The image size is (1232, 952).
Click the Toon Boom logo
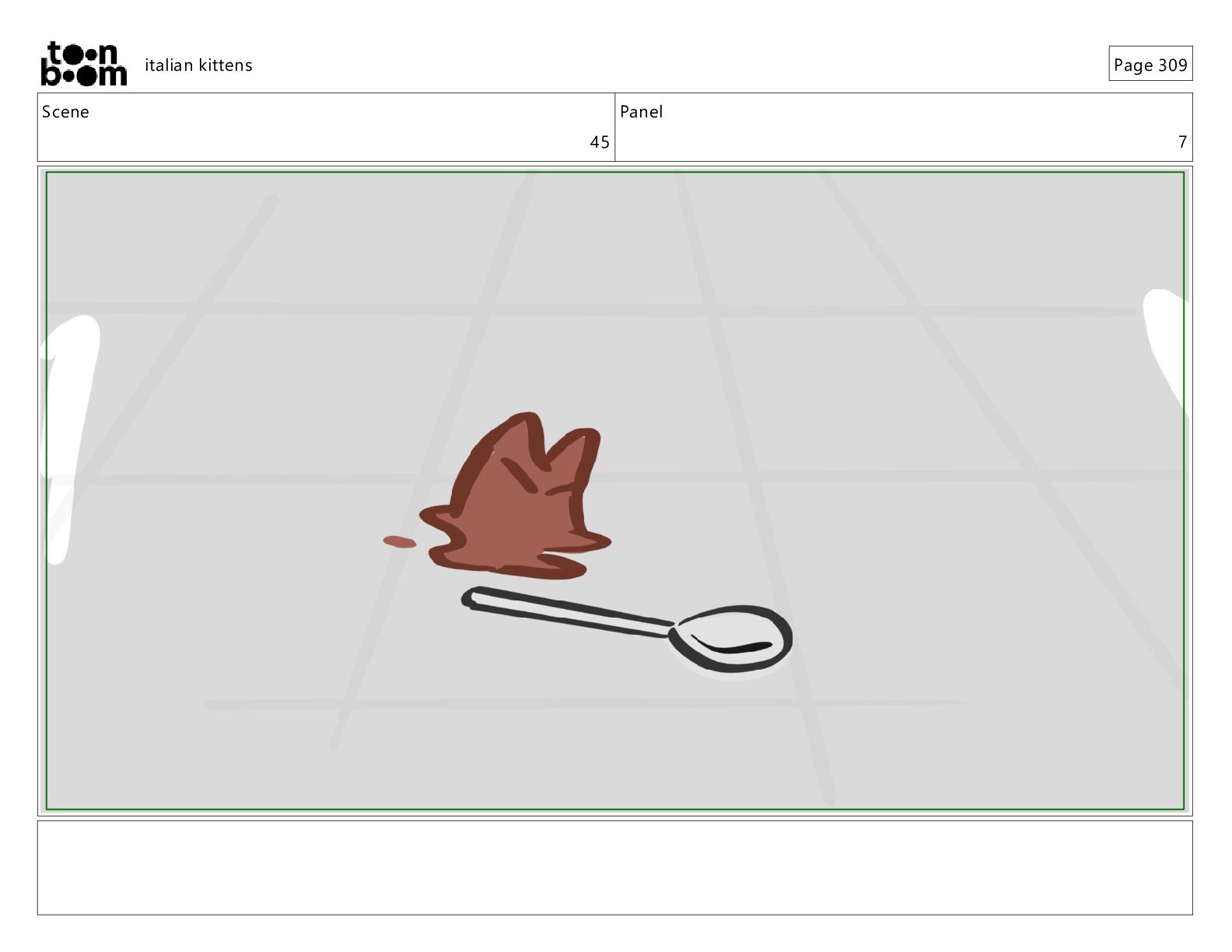(x=84, y=64)
